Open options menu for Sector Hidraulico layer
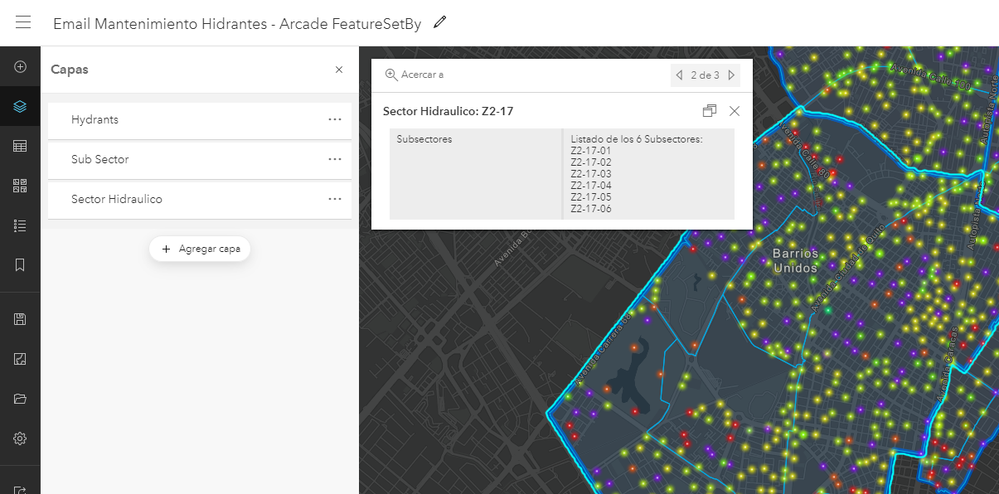Image resolution: width=999 pixels, height=494 pixels. tap(334, 199)
